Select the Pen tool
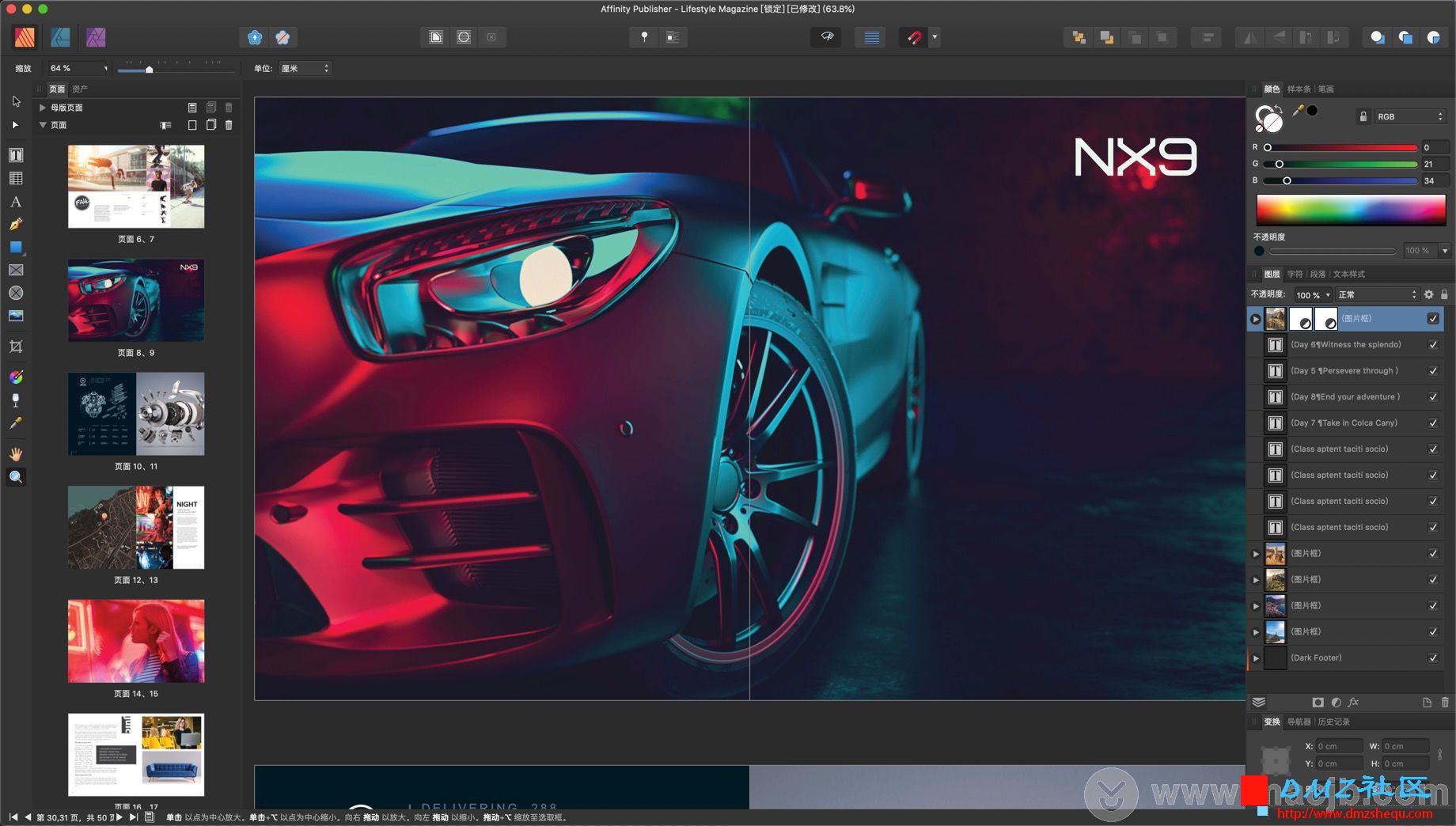Screen dimensions: 1456x826 coord(16,225)
